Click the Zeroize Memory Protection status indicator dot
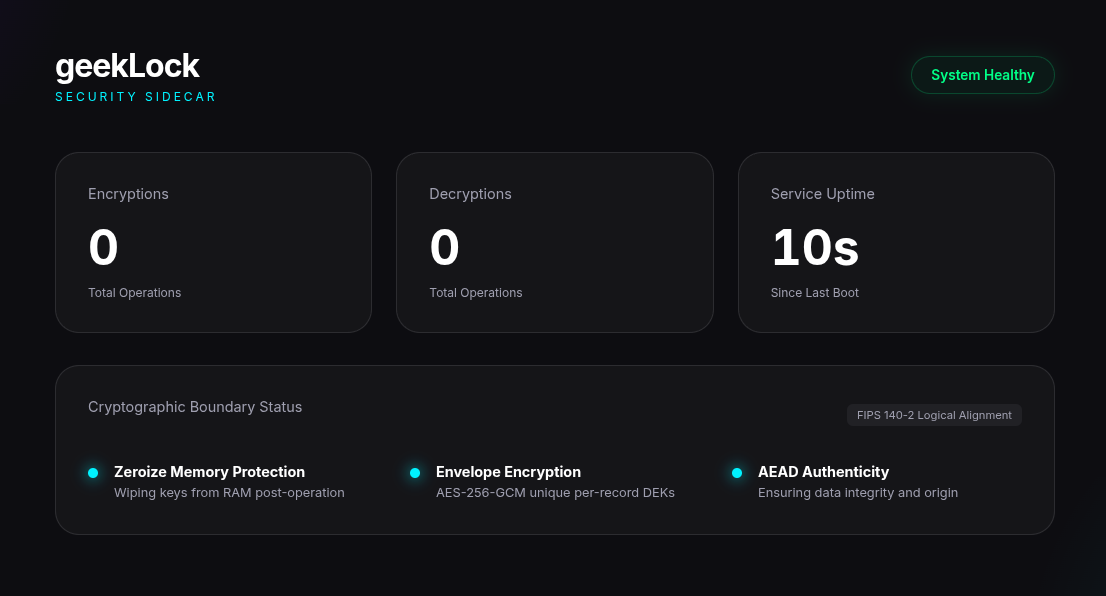Screen dimensions: 1106x596 [93, 472]
